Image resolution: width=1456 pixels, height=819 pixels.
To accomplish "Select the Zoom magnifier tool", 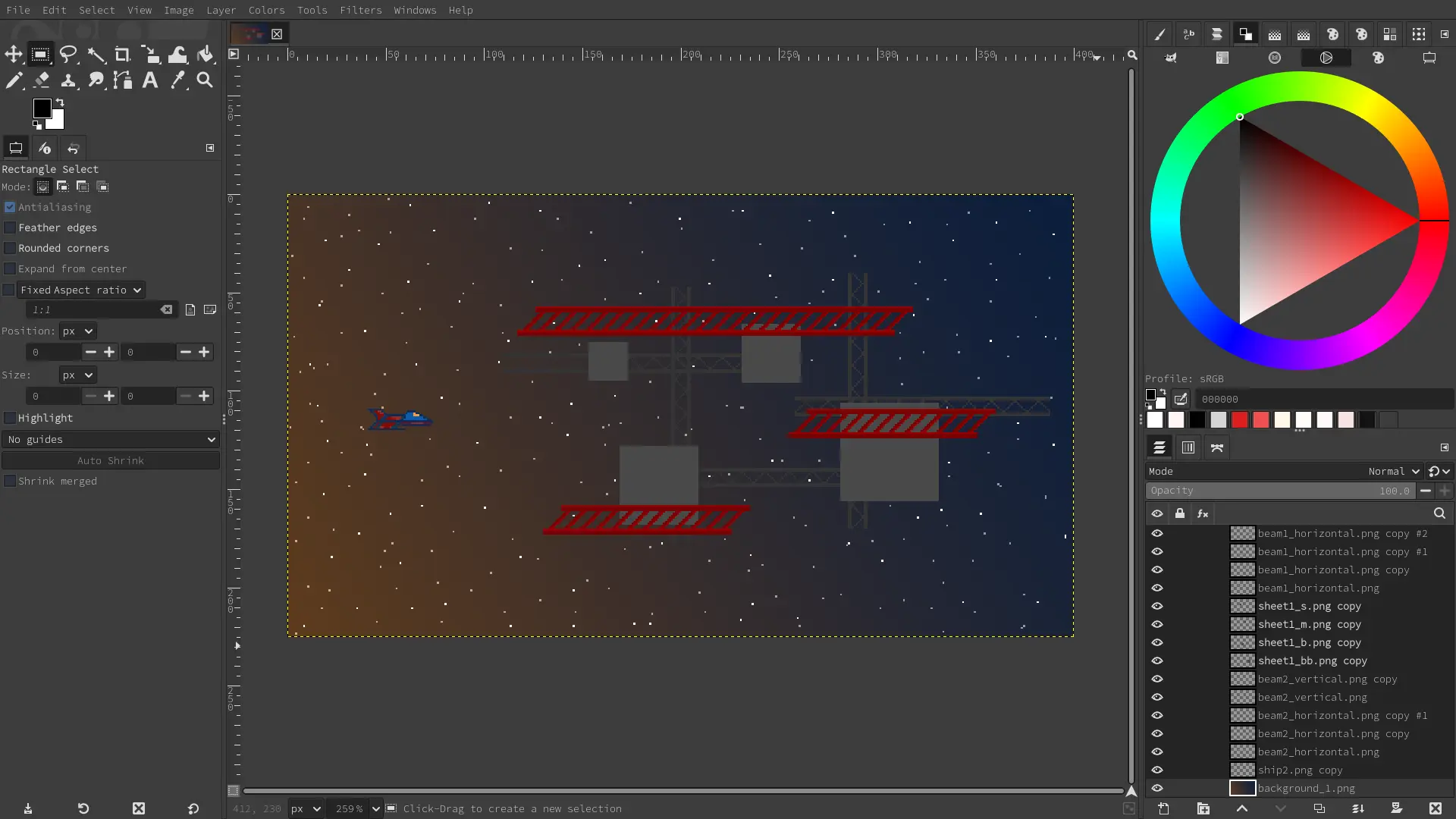I will (x=204, y=80).
